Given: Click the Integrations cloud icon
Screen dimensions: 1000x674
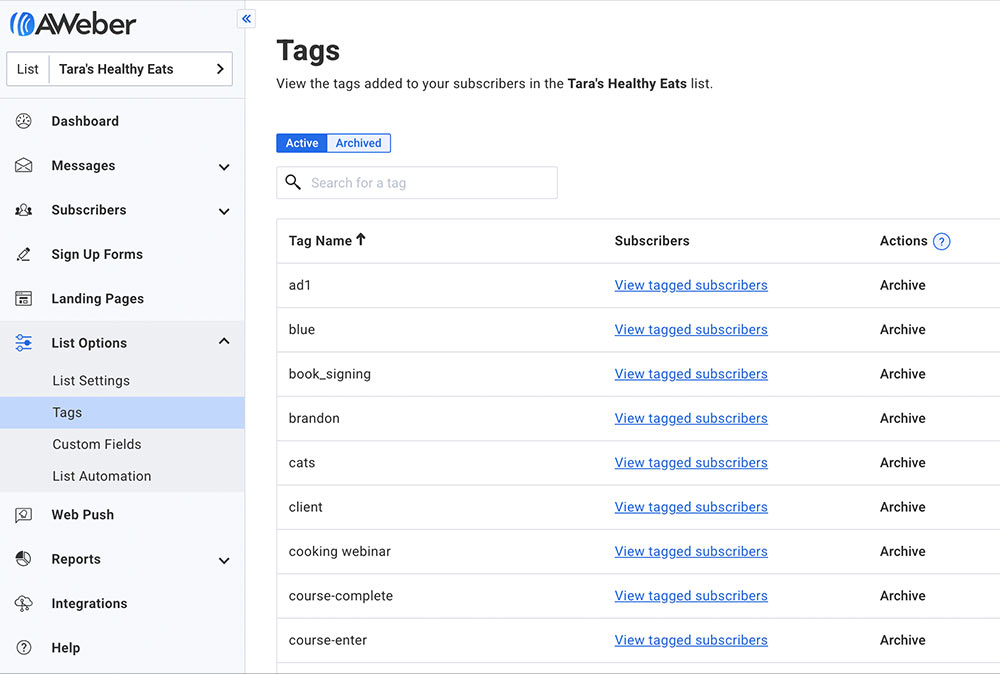Looking at the screenshot, I should [x=24, y=604].
